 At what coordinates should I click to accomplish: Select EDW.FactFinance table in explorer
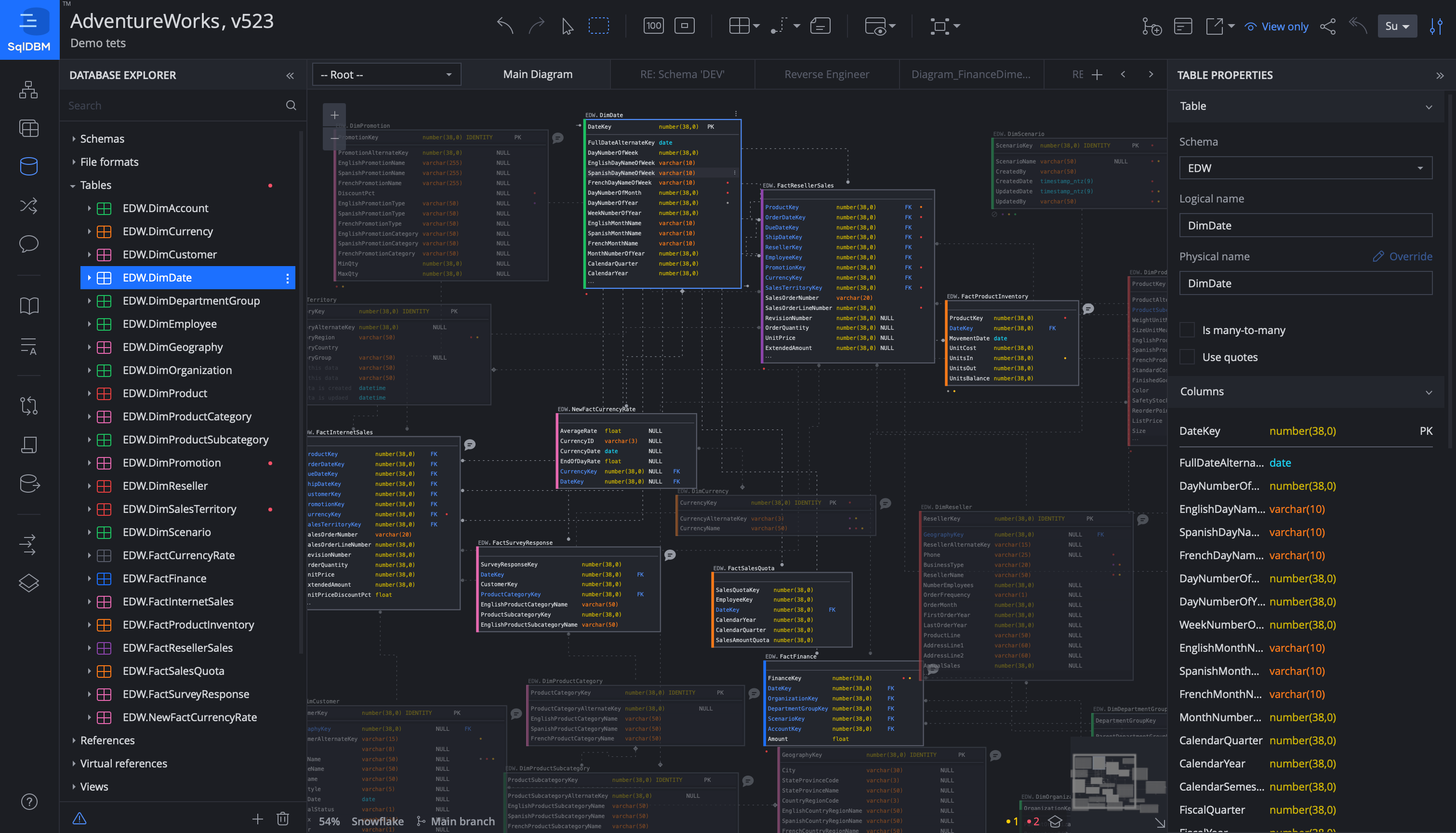coord(164,578)
